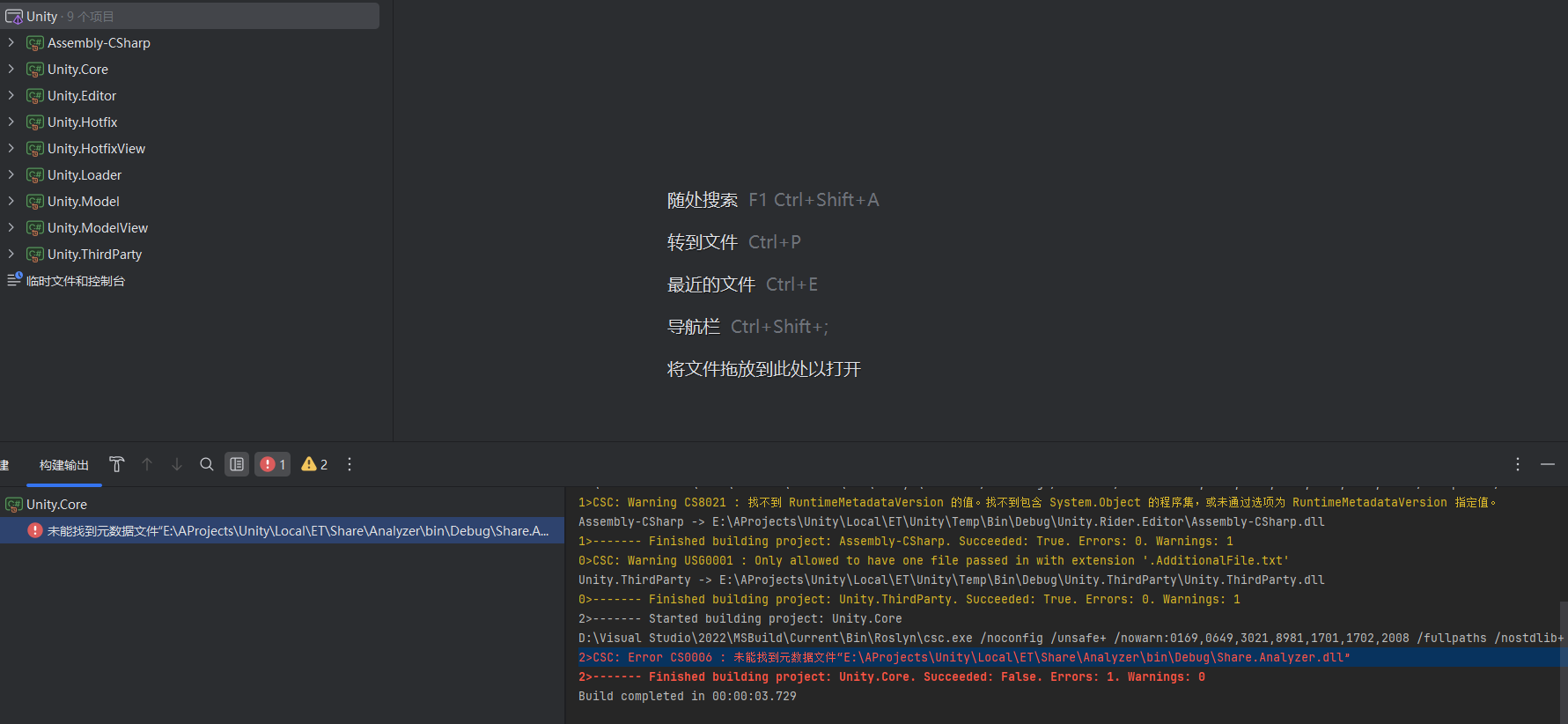Hide the build tool window with minimize dash
This screenshot has width=1568, height=724.
point(1548,464)
